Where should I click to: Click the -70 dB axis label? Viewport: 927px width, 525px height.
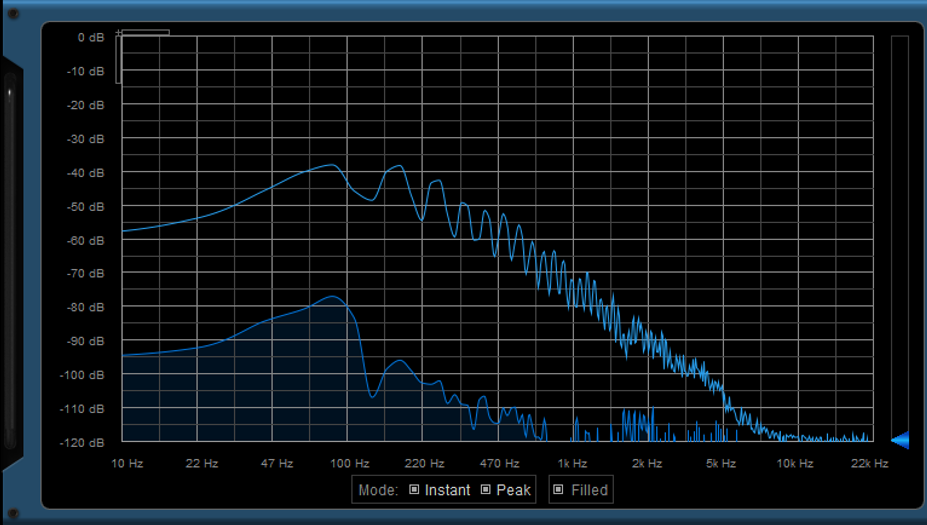[x=85, y=273]
